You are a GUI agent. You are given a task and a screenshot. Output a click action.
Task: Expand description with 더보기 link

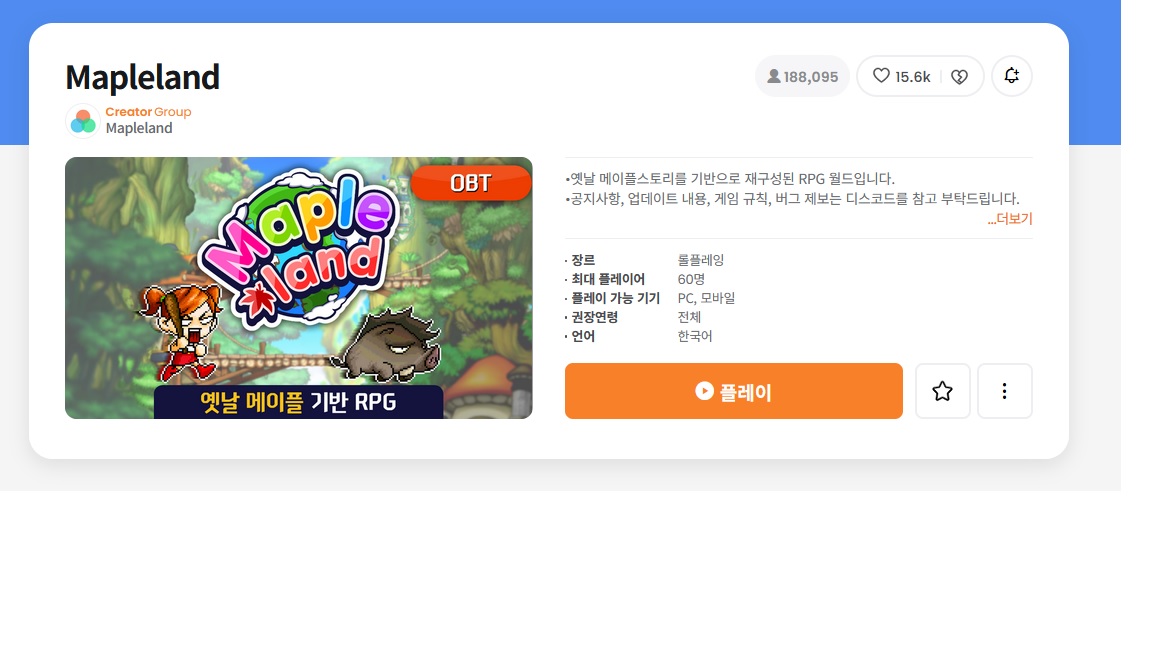pyautogui.click(x=1010, y=219)
